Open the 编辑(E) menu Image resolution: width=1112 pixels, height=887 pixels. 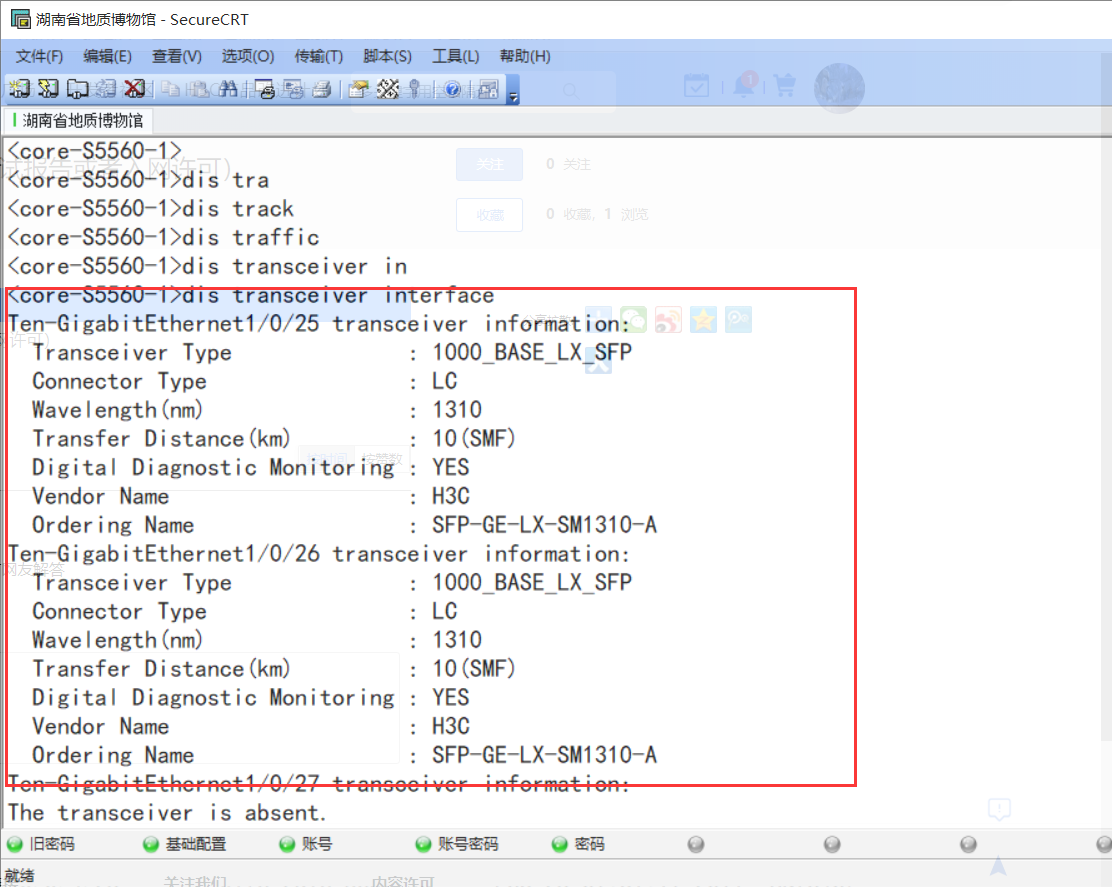(x=107, y=57)
